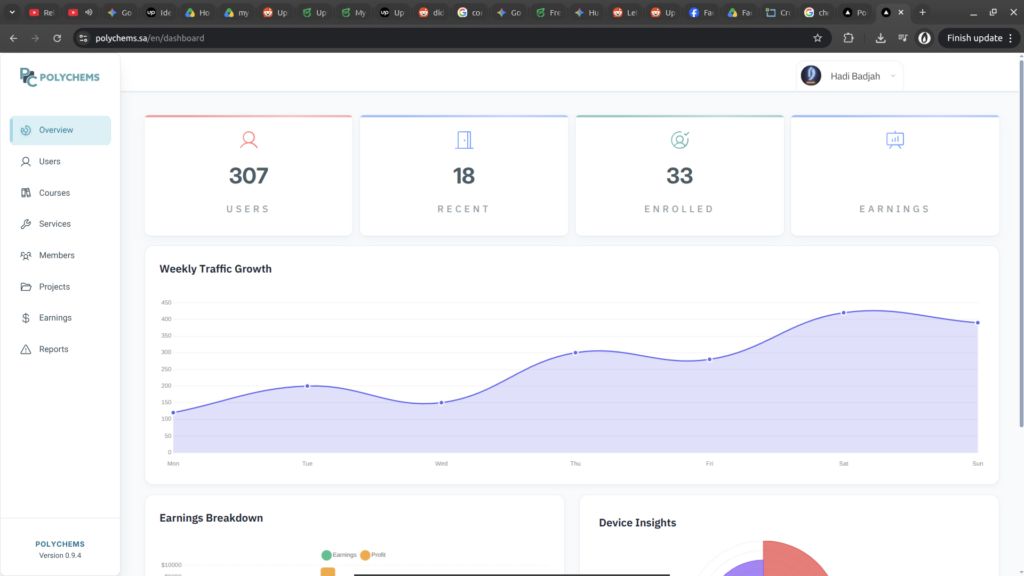
Task: Click the page vertical scrollbar
Action: pyautogui.click(x=1021, y=243)
